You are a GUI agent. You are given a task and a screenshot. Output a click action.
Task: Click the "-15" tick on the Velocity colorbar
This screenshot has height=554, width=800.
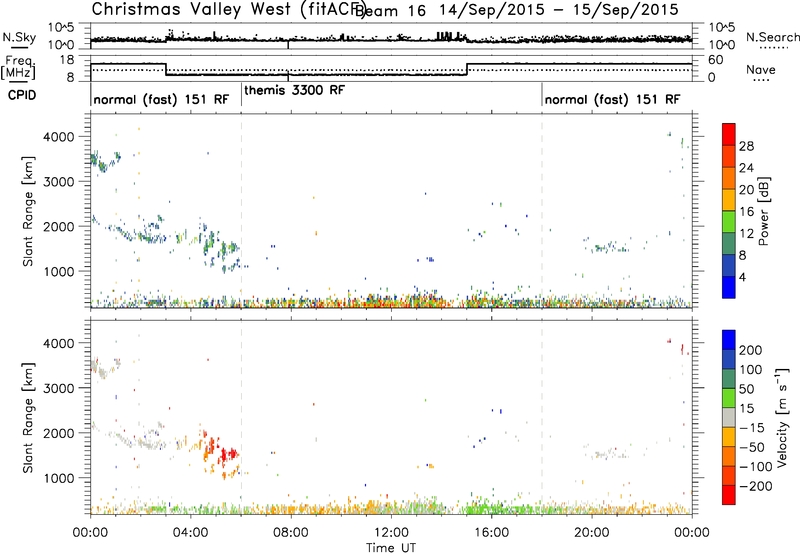coord(752,427)
